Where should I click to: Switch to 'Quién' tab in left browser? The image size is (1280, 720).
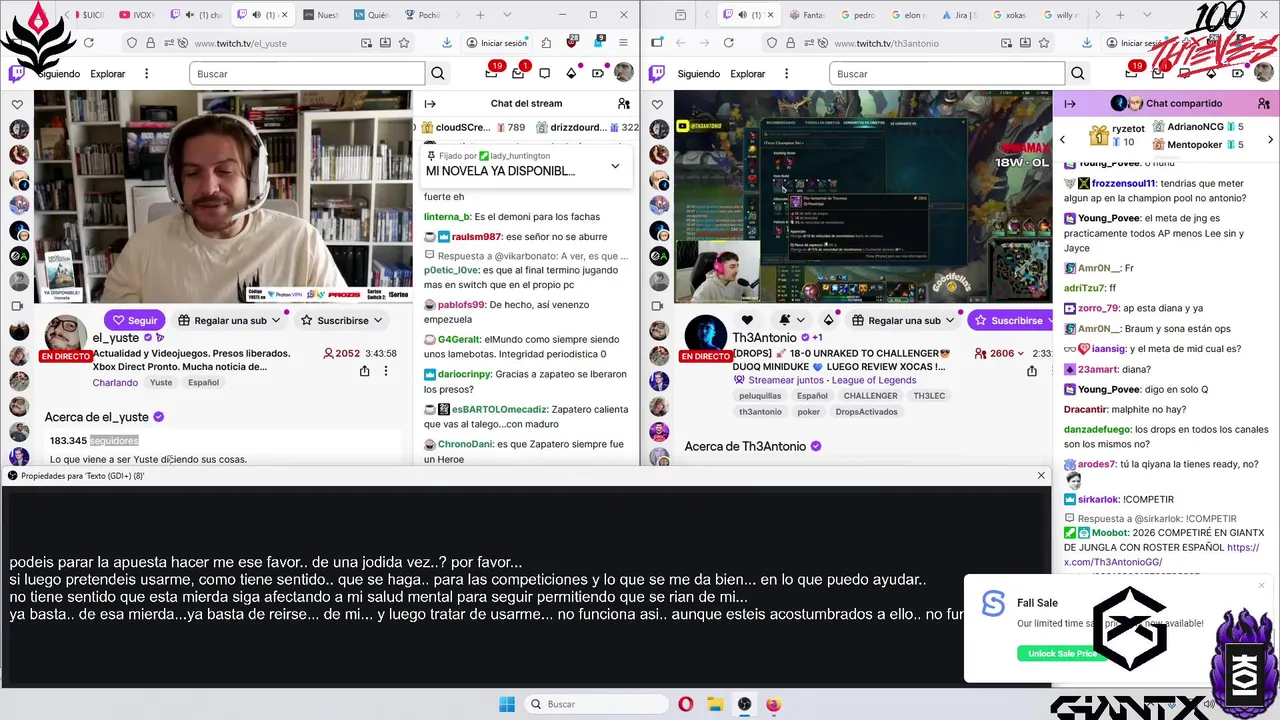click(x=371, y=15)
